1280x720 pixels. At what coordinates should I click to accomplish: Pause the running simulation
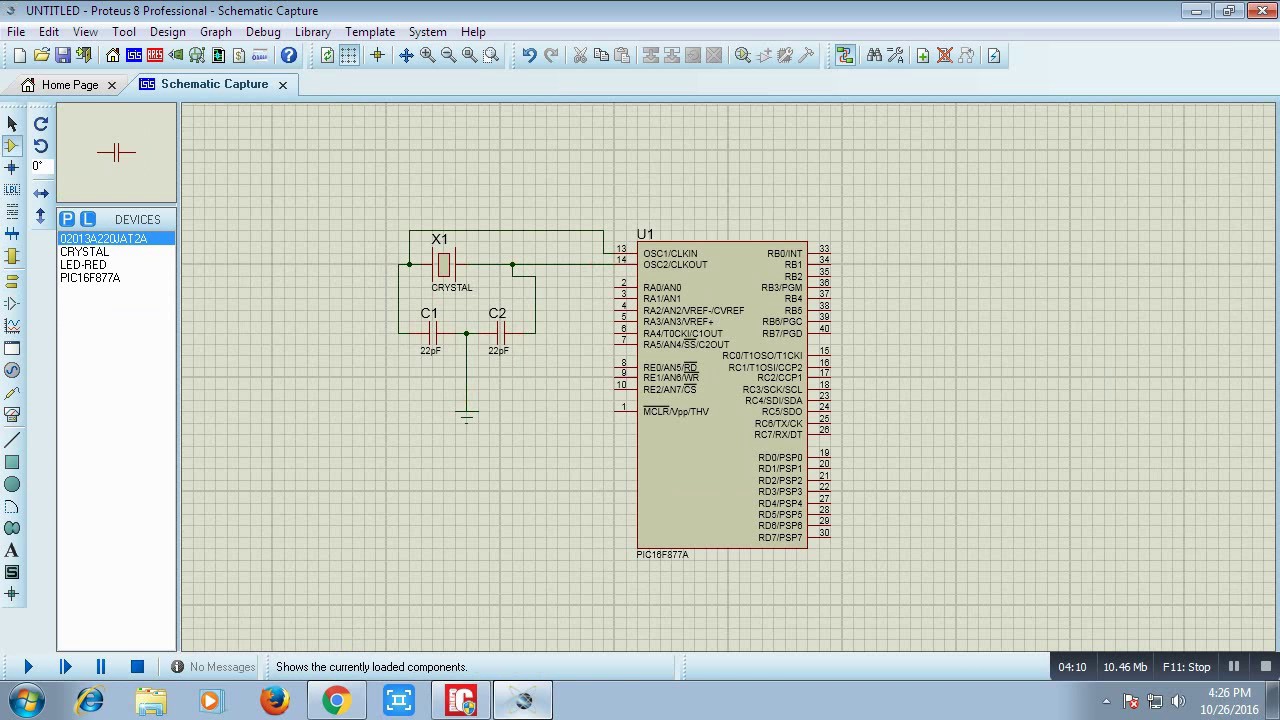pos(101,666)
